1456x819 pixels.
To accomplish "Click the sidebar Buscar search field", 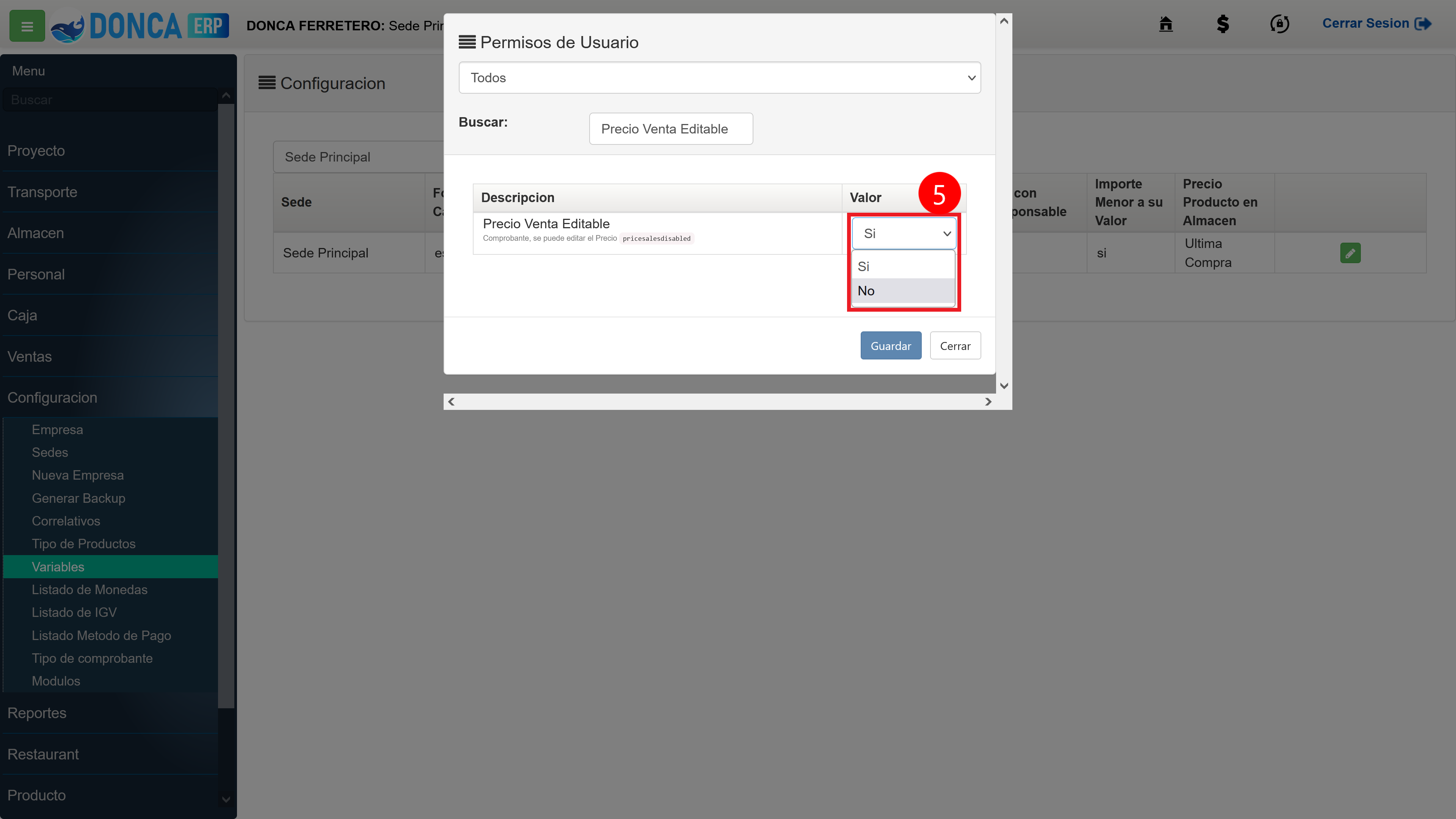I will pos(110,100).
